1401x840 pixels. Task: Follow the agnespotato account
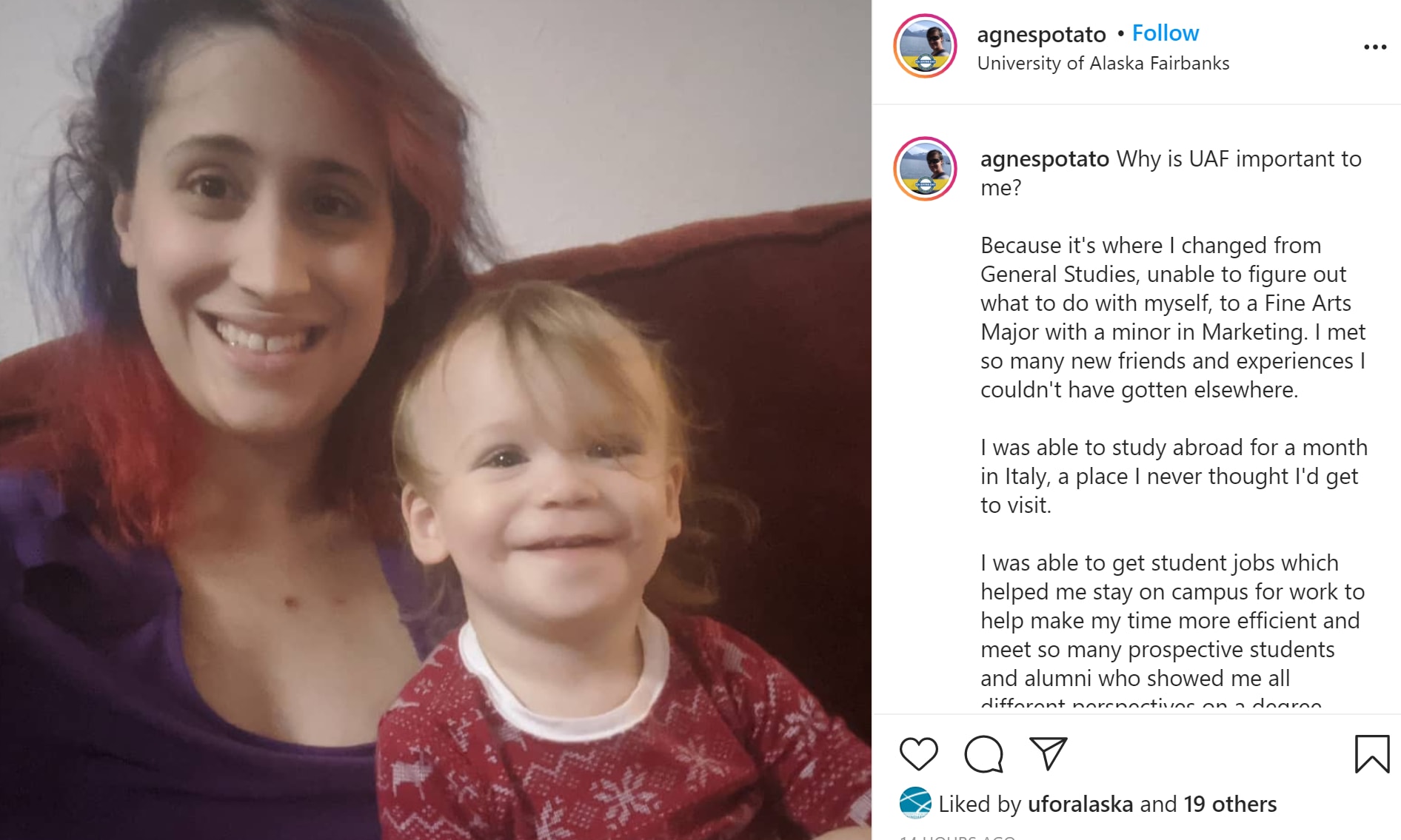1166,33
